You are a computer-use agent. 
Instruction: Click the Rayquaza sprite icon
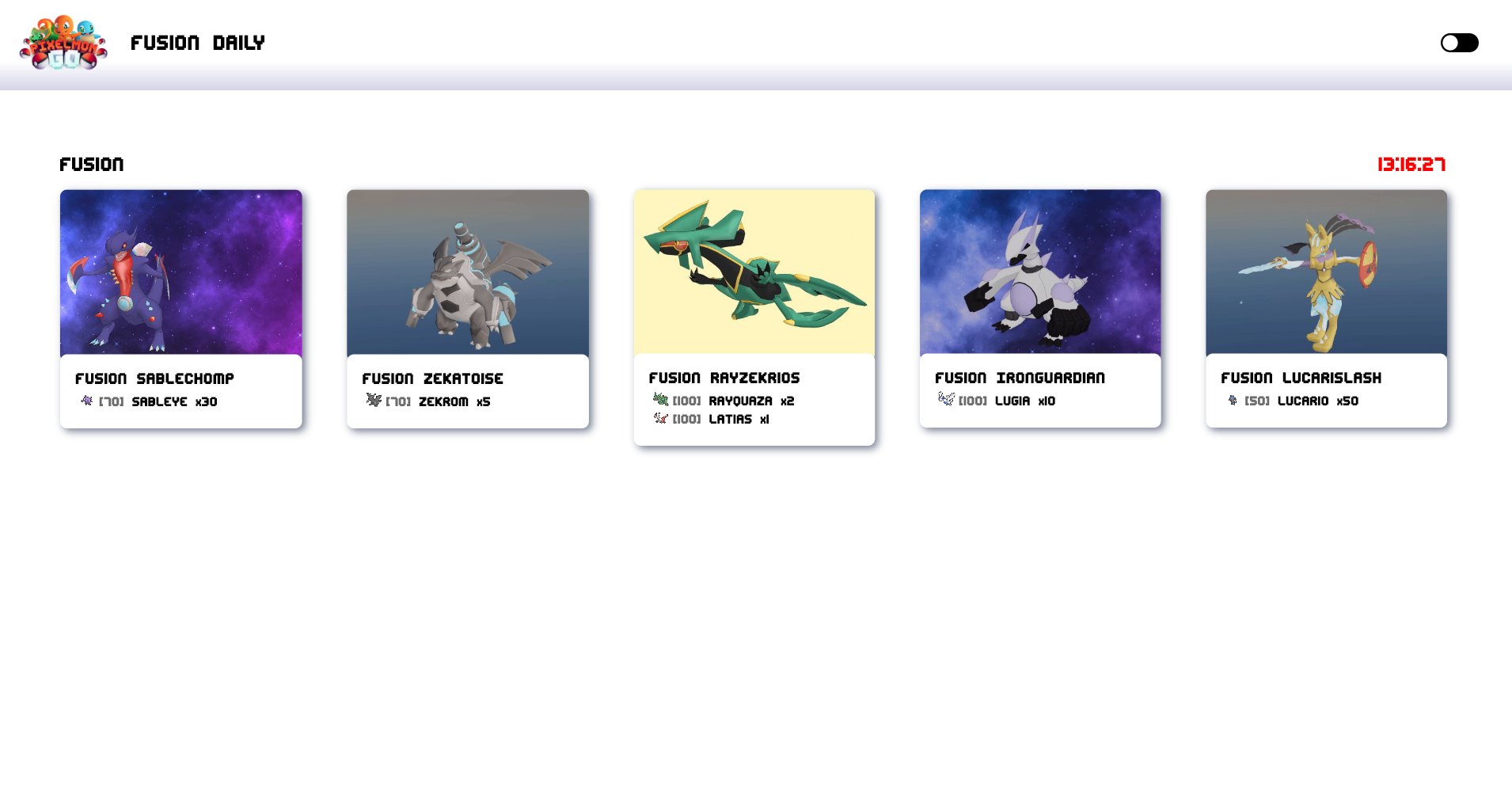click(x=660, y=399)
